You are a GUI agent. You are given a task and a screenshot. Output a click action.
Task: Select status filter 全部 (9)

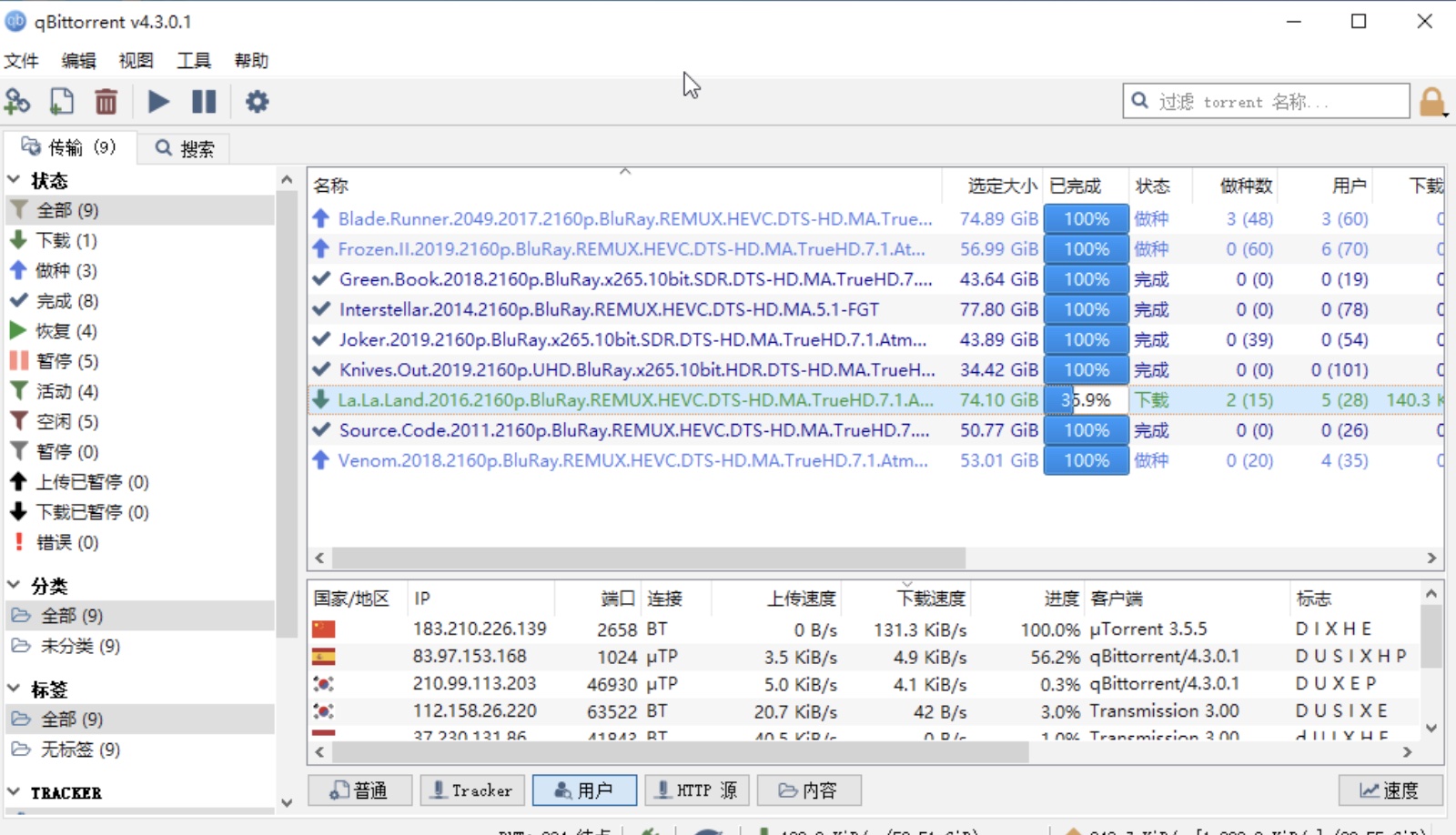[140, 210]
